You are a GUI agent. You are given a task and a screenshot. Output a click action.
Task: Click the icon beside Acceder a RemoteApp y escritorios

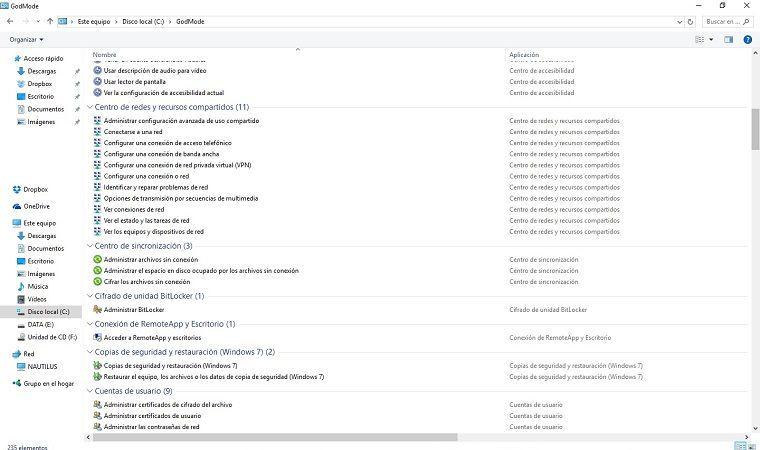coord(97,338)
